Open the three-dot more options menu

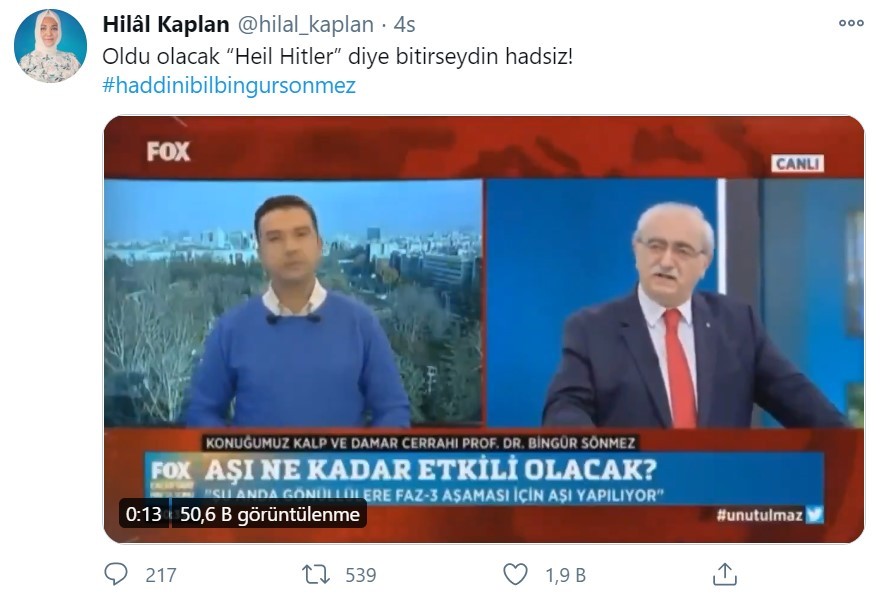[x=851, y=23]
